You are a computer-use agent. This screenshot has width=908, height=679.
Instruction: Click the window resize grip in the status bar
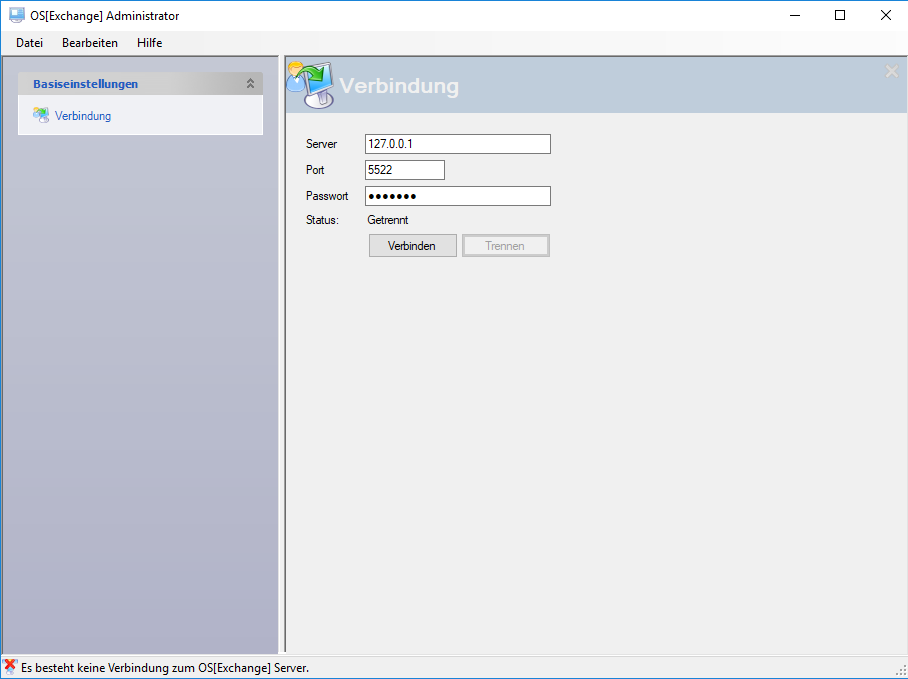tap(901, 670)
